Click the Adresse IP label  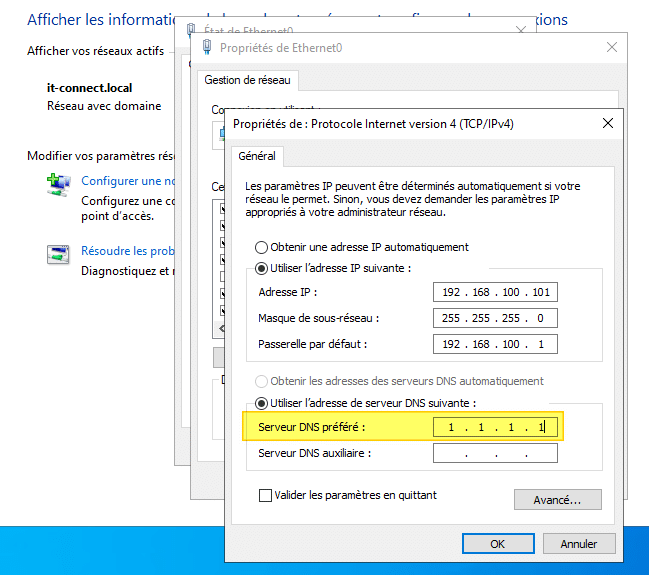pyautogui.click(x=288, y=292)
